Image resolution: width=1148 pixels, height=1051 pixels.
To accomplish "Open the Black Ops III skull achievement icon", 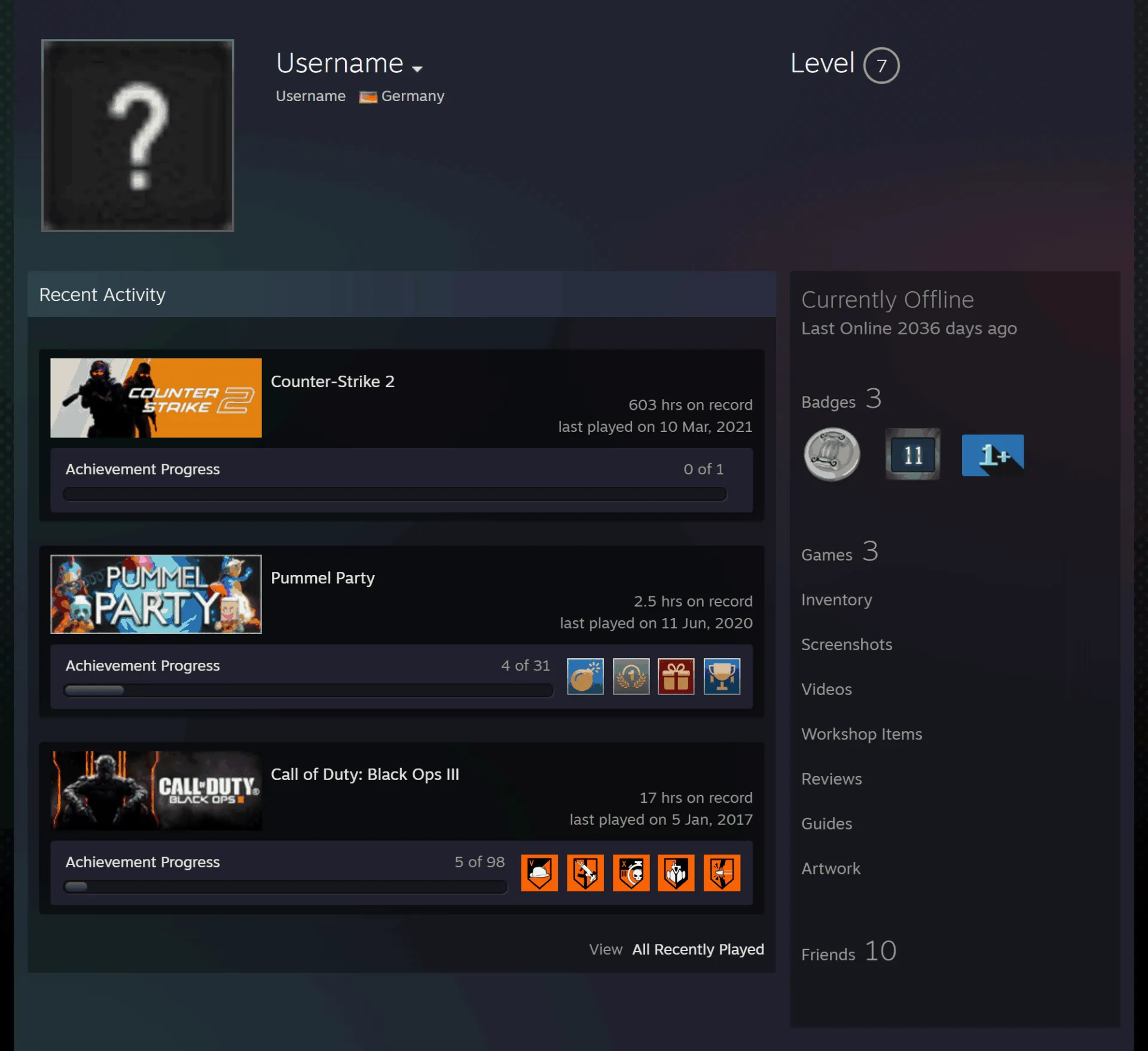I will click(631, 873).
